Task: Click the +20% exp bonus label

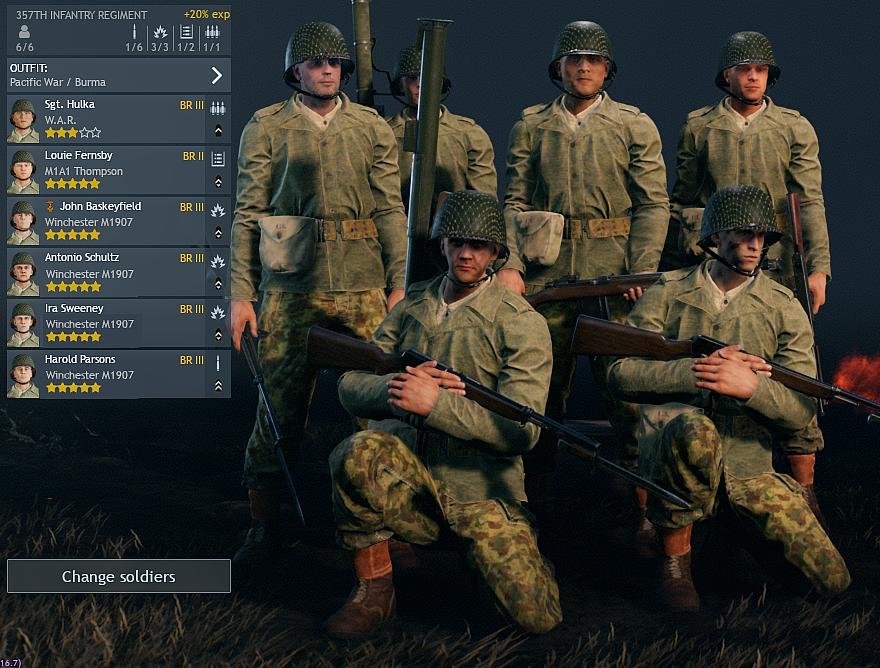Action: pos(207,14)
